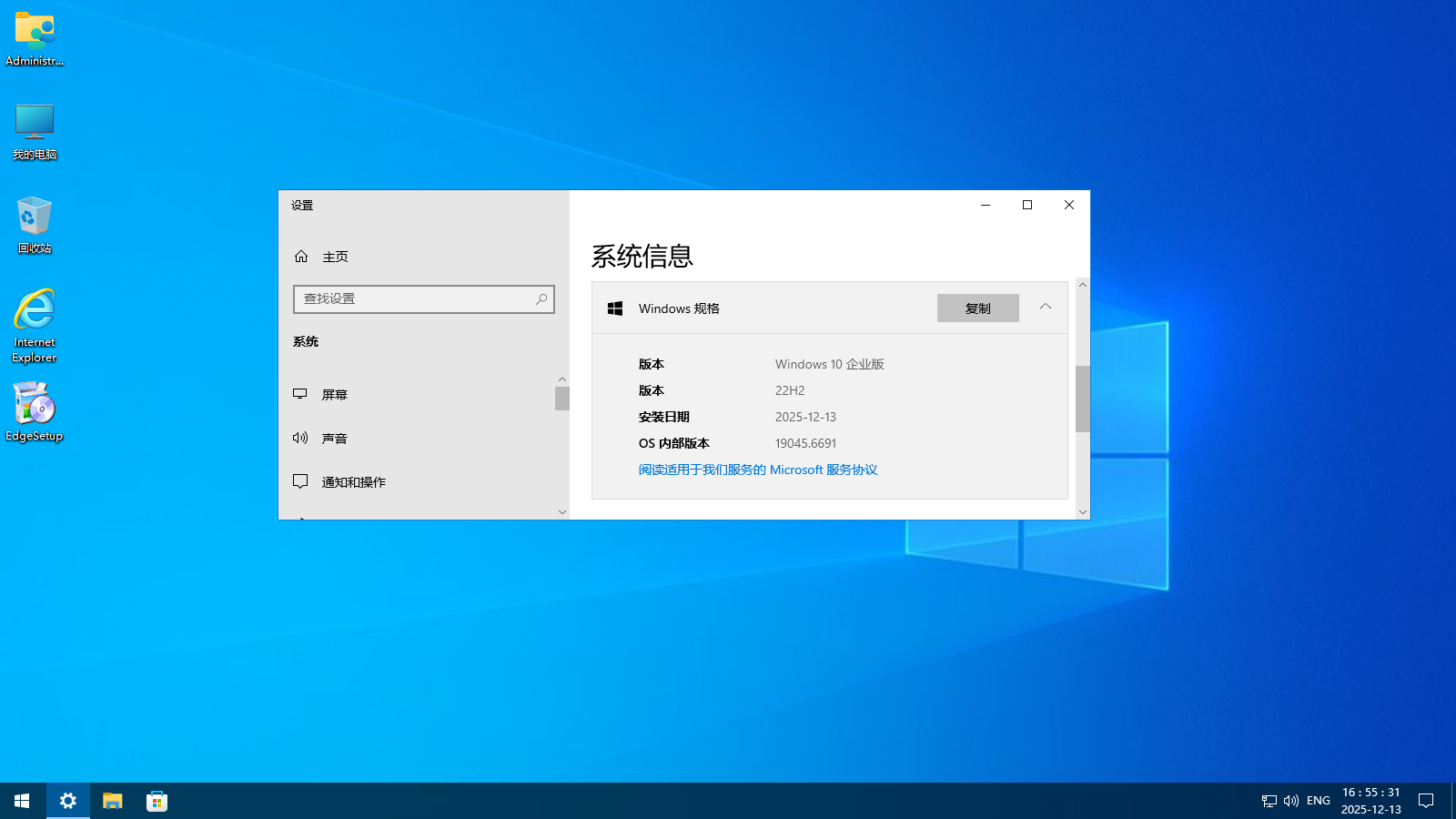The width and height of the screenshot is (1456, 819).
Task: Click the main pane scroll down arrow
Action: point(1083,512)
